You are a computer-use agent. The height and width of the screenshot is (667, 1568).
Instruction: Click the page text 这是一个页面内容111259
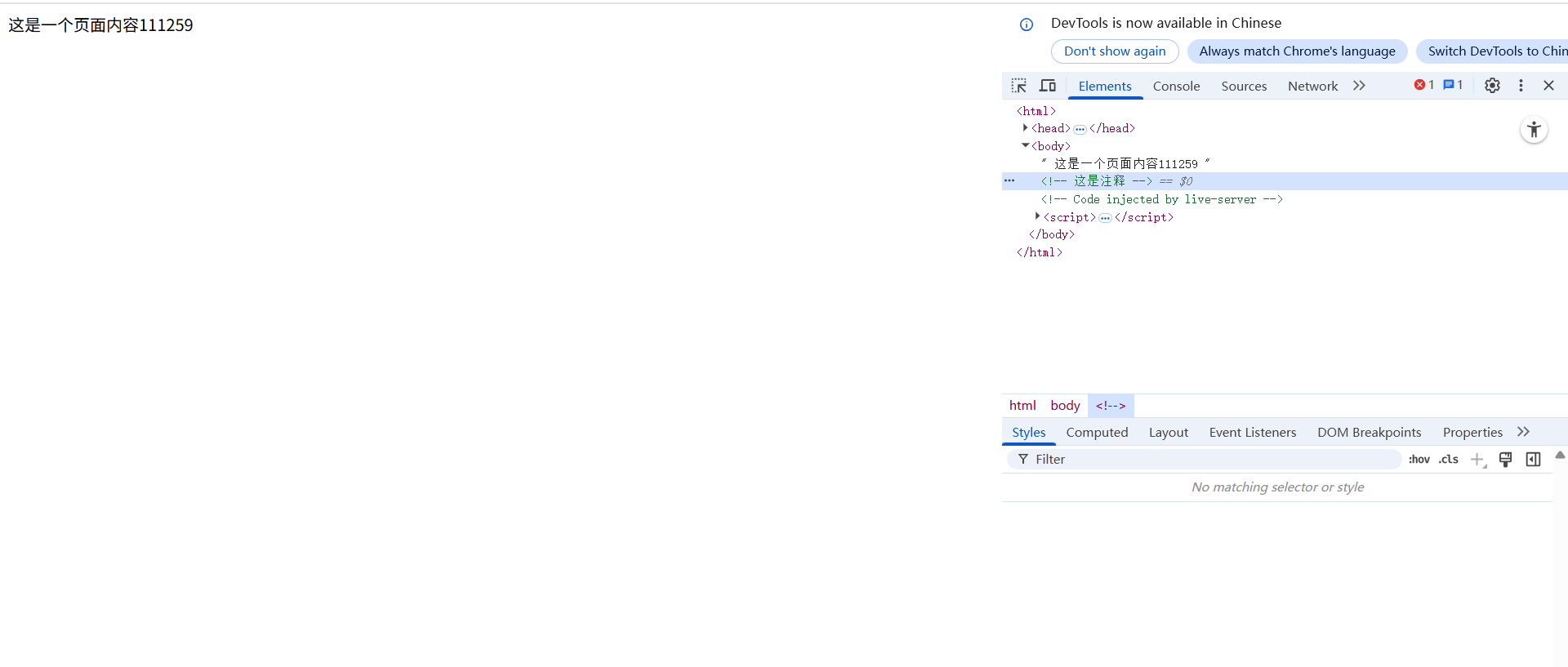coord(100,25)
